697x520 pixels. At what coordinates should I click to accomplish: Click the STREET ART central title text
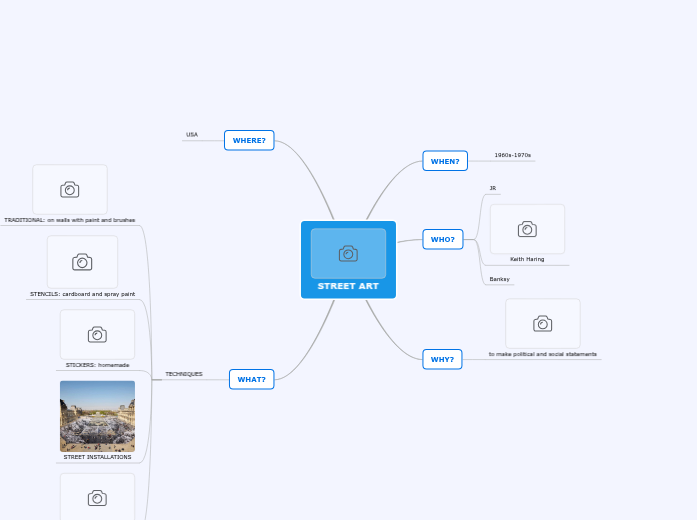pyautogui.click(x=348, y=286)
